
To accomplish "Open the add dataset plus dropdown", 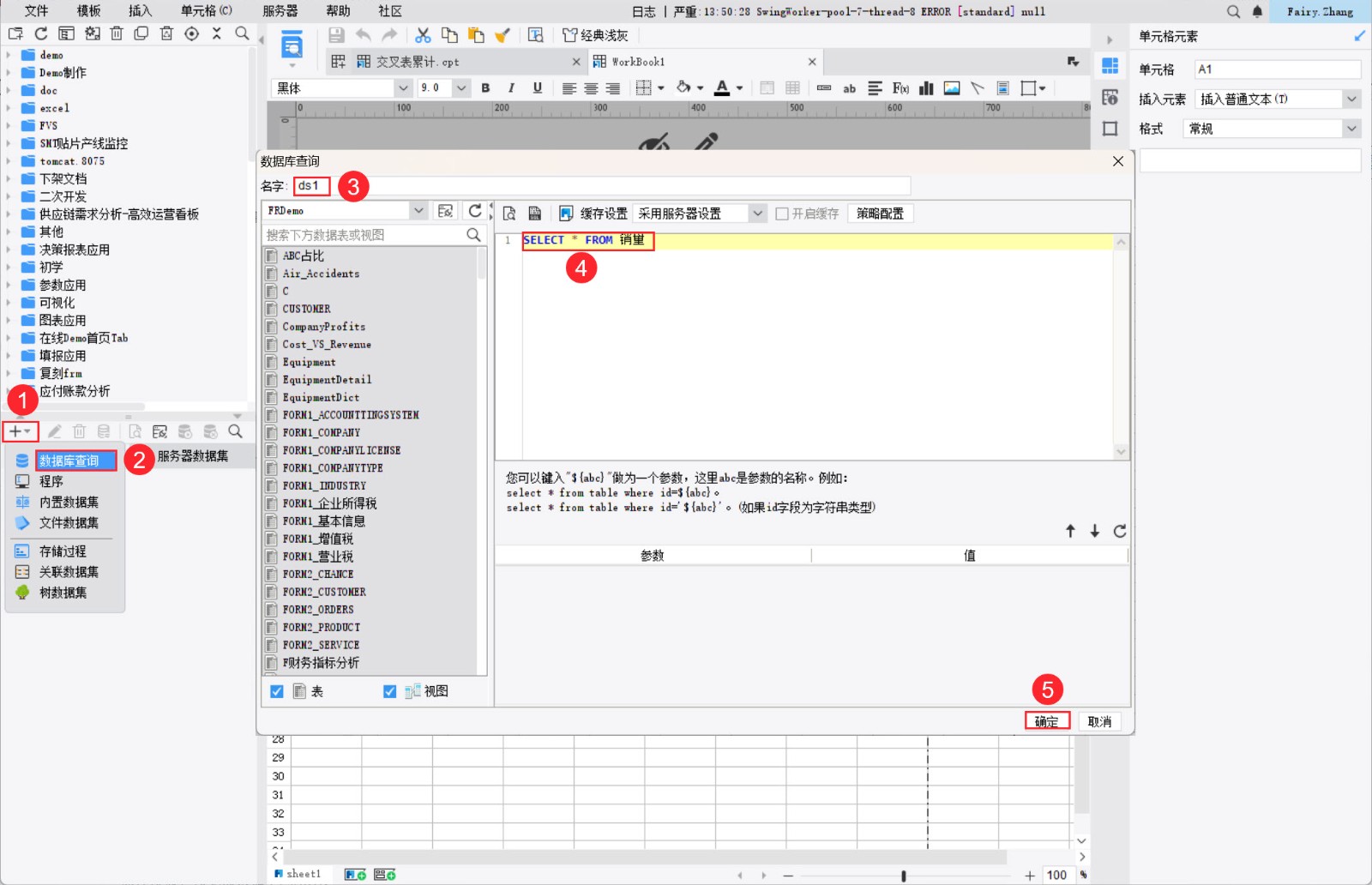I will [x=21, y=431].
